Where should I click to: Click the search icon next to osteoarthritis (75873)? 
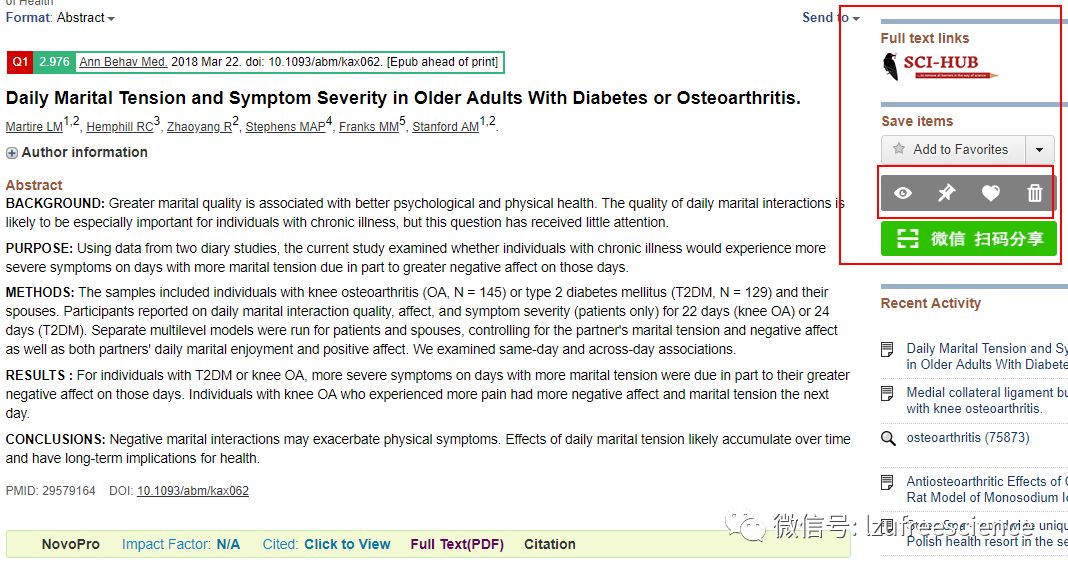[x=888, y=438]
